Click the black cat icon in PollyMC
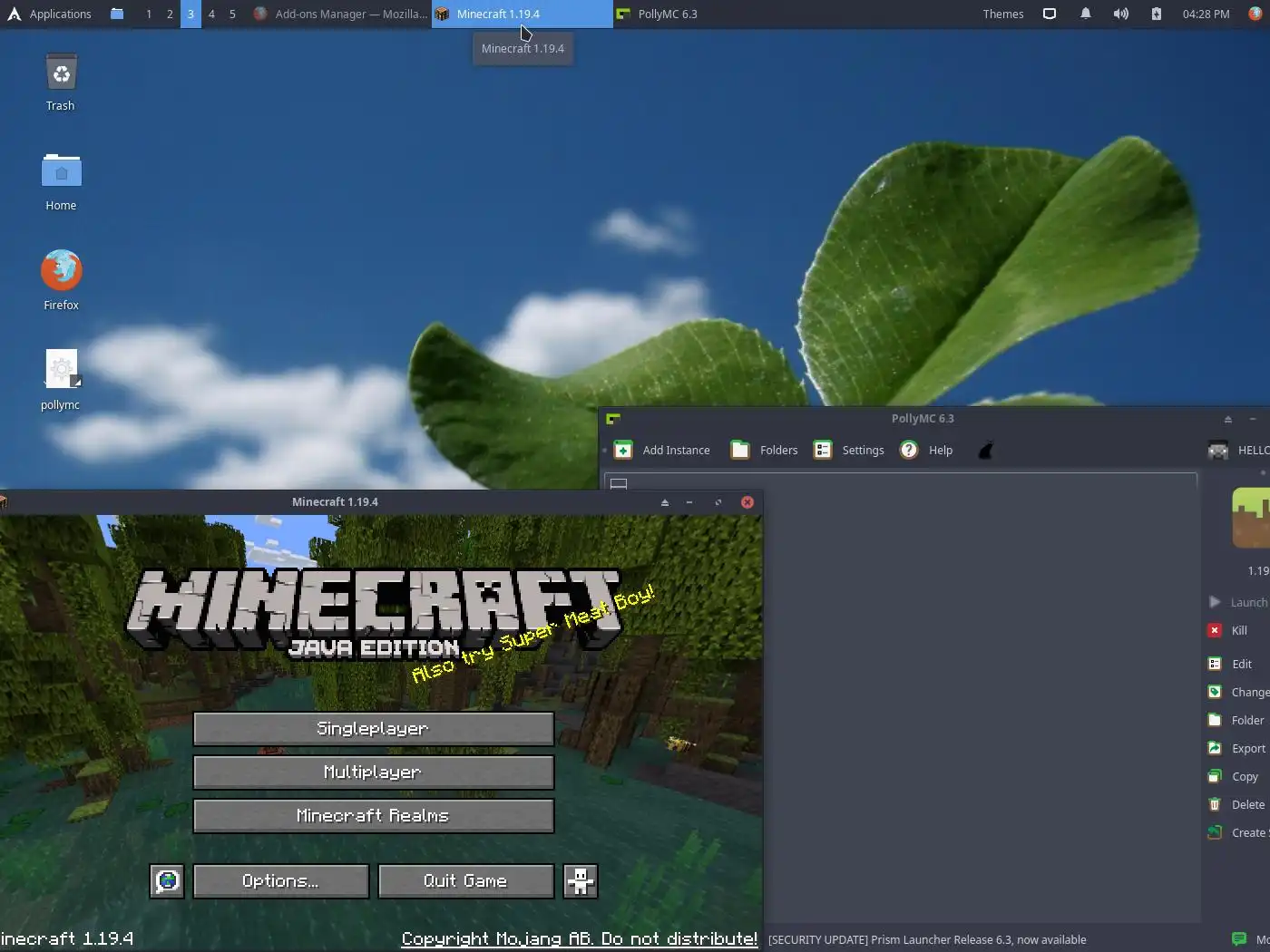1270x952 pixels. tap(986, 450)
